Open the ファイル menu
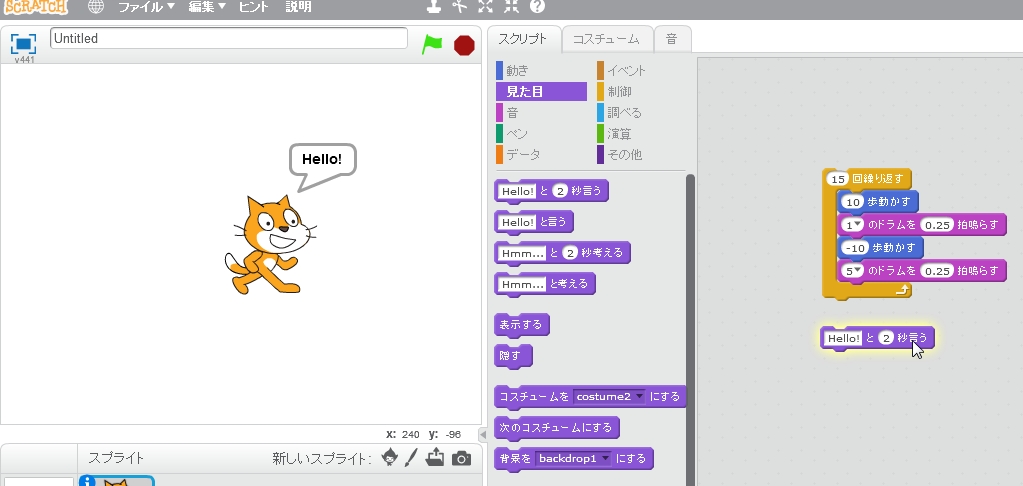This screenshot has width=1023, height=486. tap(146, 7)
